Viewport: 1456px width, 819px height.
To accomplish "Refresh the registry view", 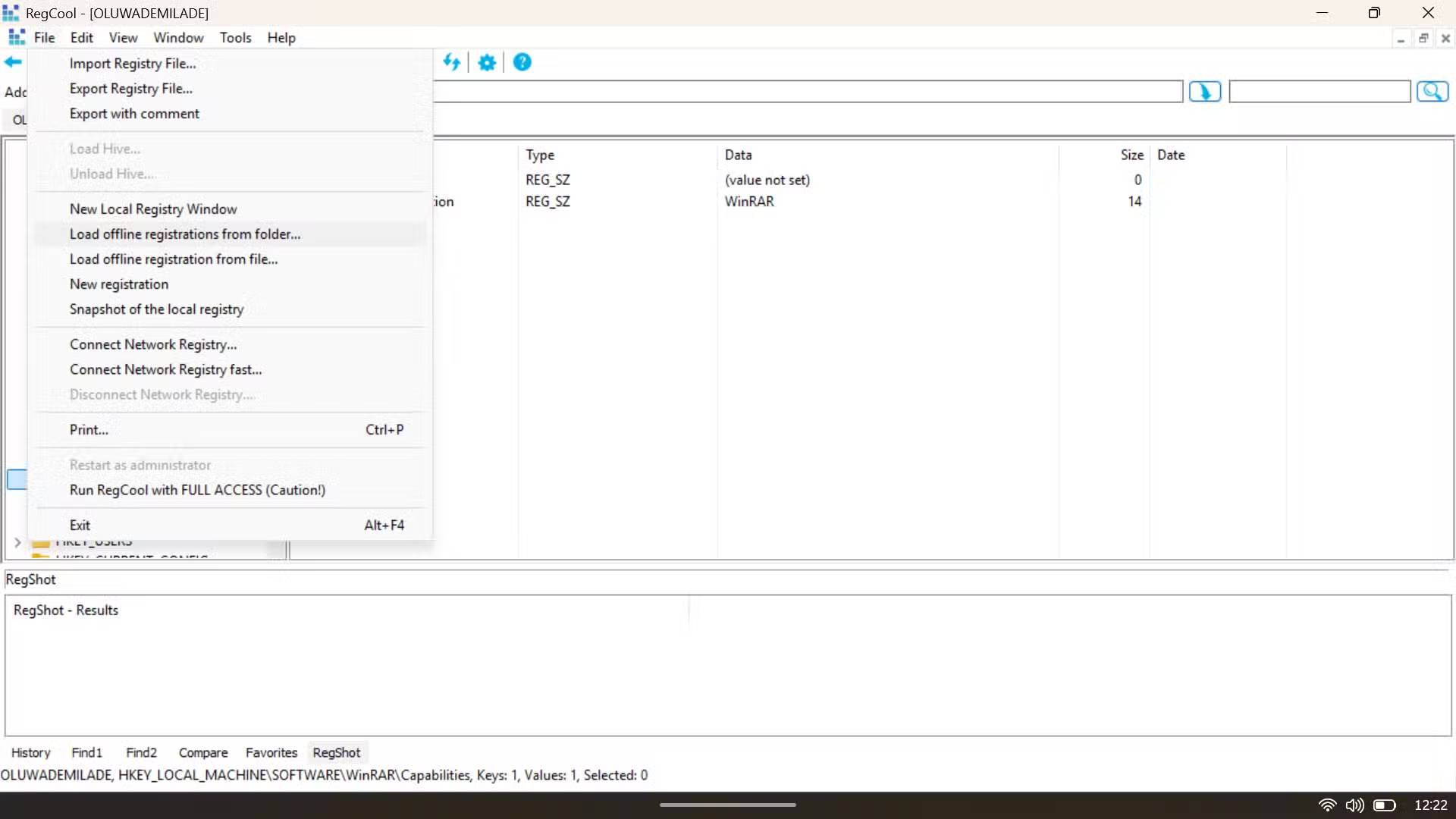I will pyautogui.click(x=453, y=62).
